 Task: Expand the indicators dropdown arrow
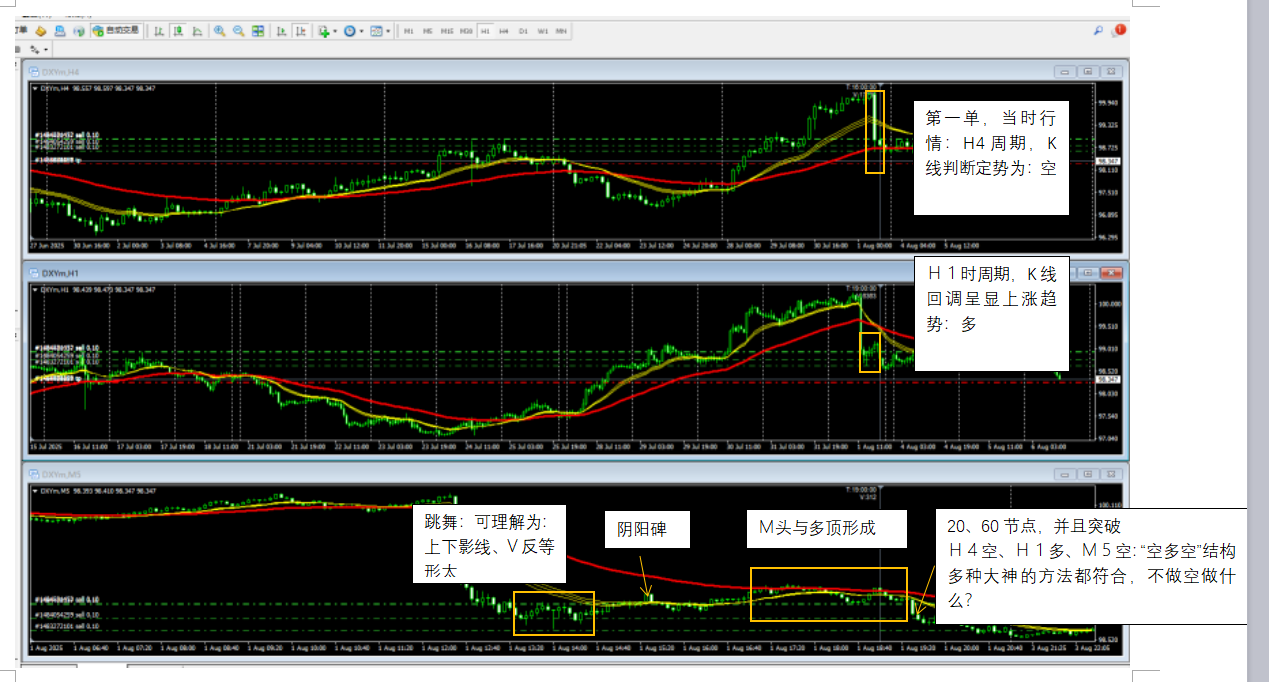tap(336, 31)
